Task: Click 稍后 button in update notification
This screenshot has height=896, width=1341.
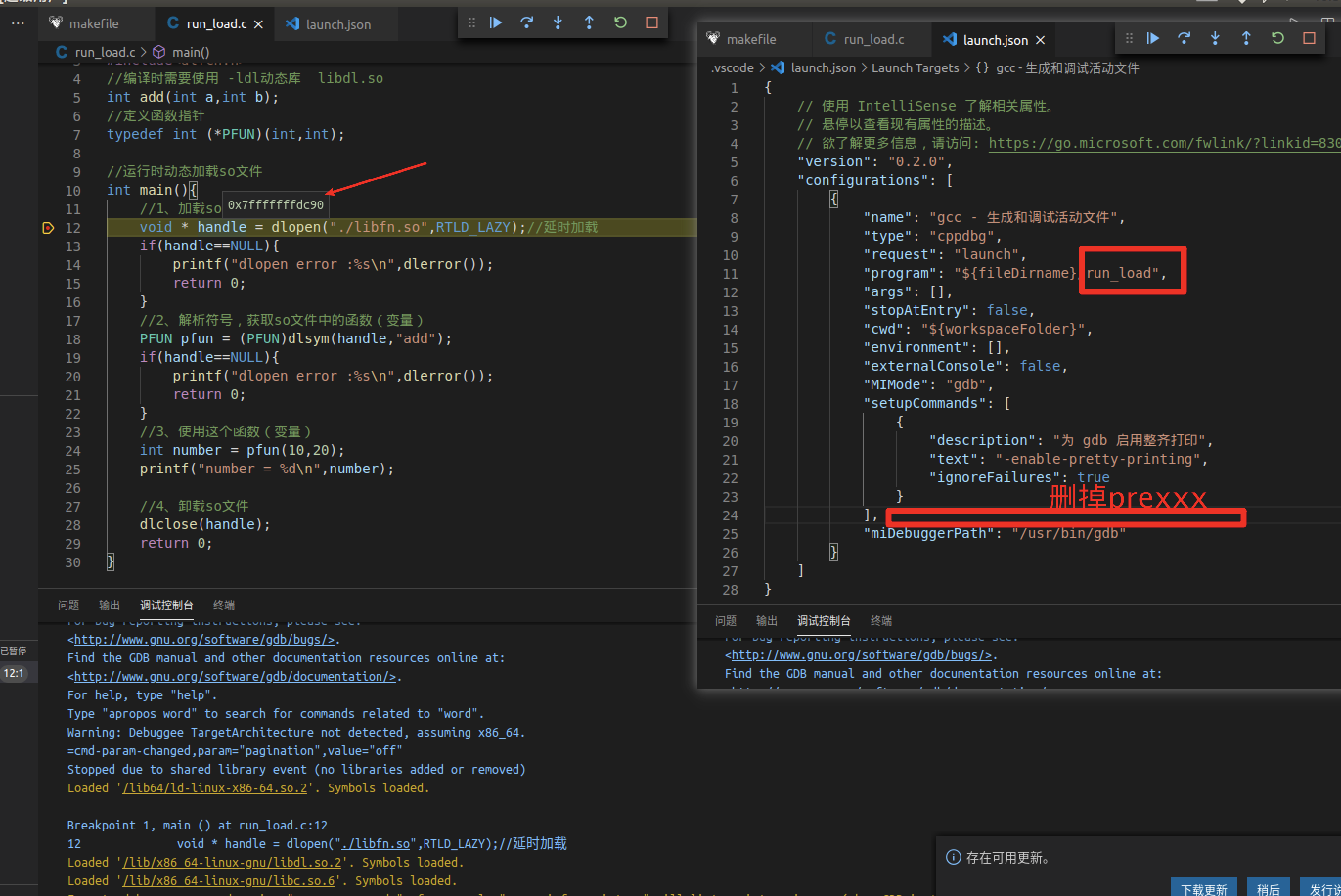Action: (x=1268, y=889)
